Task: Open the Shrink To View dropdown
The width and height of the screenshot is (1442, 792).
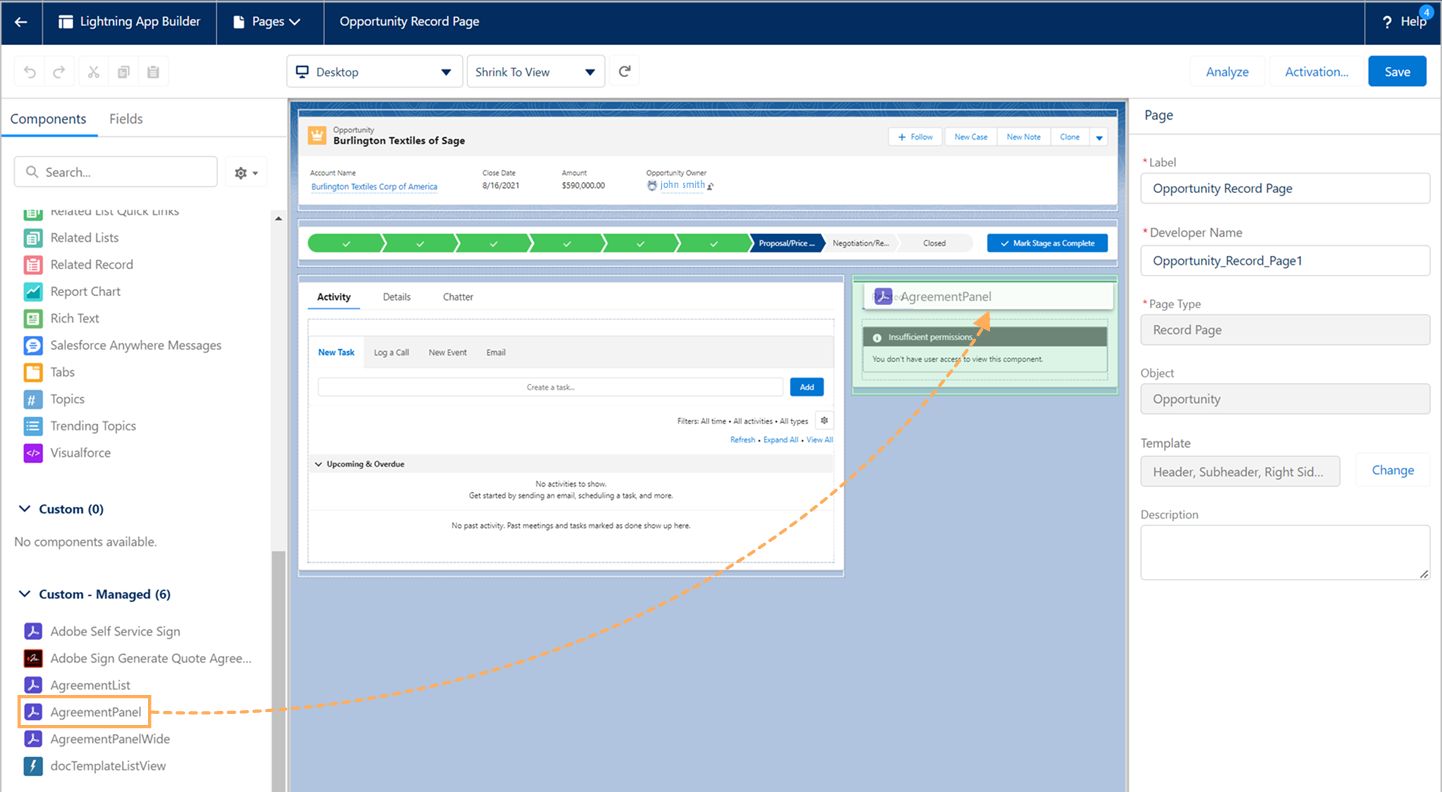Action: coord(536,72)
